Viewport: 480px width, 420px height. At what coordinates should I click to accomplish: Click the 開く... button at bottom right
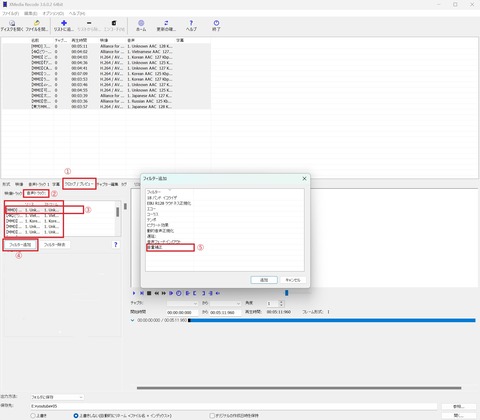click(x=459, y=415)
